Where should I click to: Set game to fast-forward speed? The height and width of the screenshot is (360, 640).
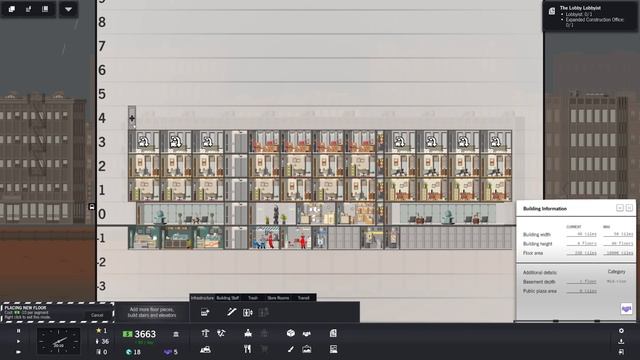(x=18, y=351)
